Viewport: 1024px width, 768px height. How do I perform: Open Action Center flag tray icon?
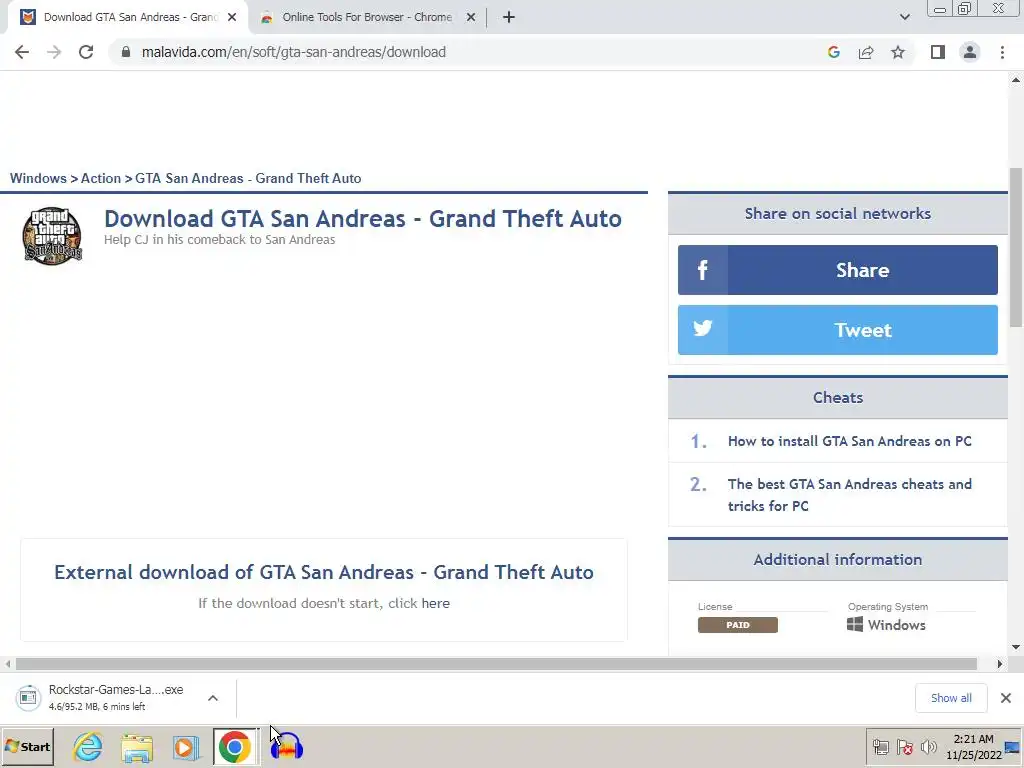pos(905,747)
